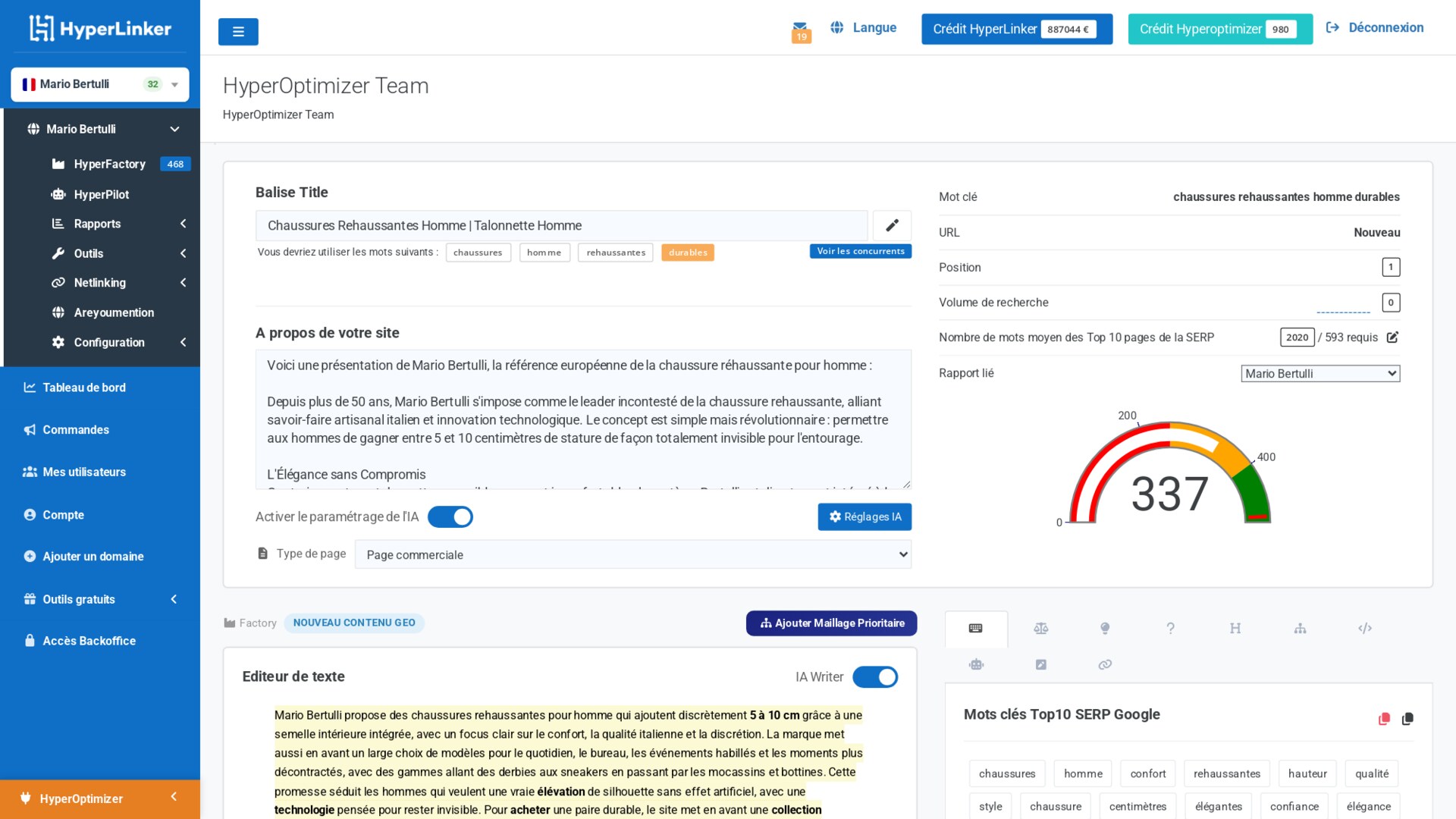Select the lightbulb ideas tab icon
This screenshot has width=1456, height=819.
tap(1105, 628)
